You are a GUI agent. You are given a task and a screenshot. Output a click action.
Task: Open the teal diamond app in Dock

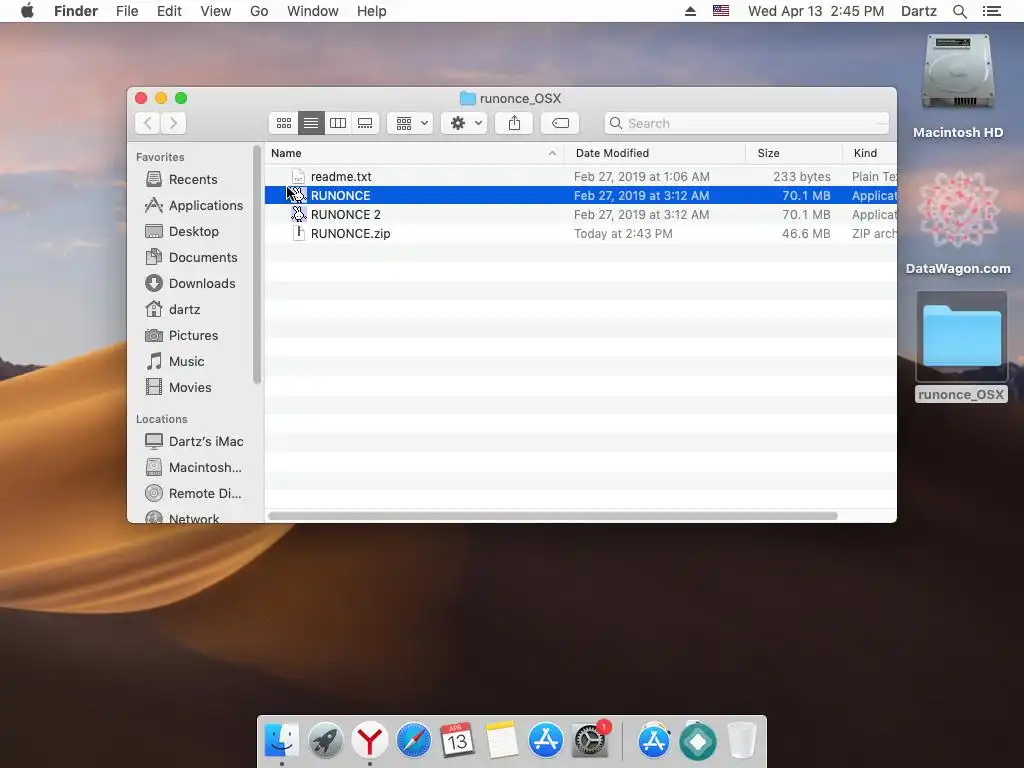[697, 741]
